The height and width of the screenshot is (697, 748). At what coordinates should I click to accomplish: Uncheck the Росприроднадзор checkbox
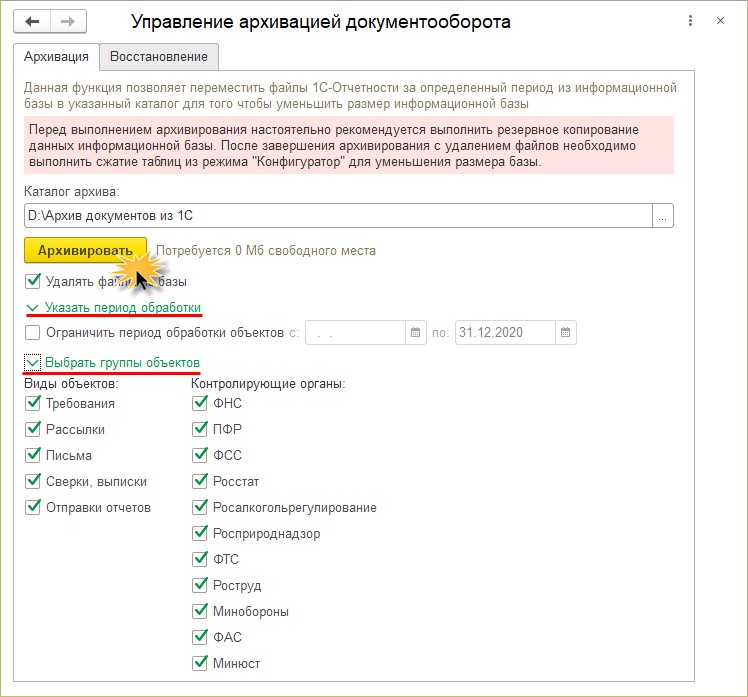tap(199, 533)
